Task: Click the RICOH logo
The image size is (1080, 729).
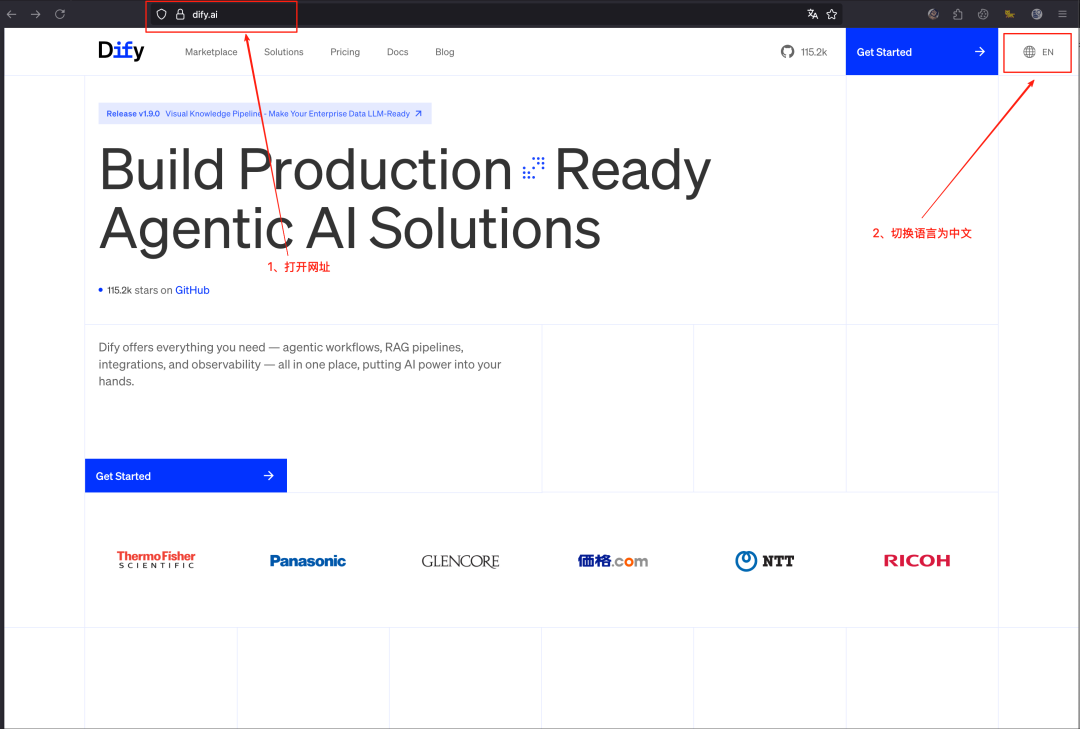Action: point(917,561)
